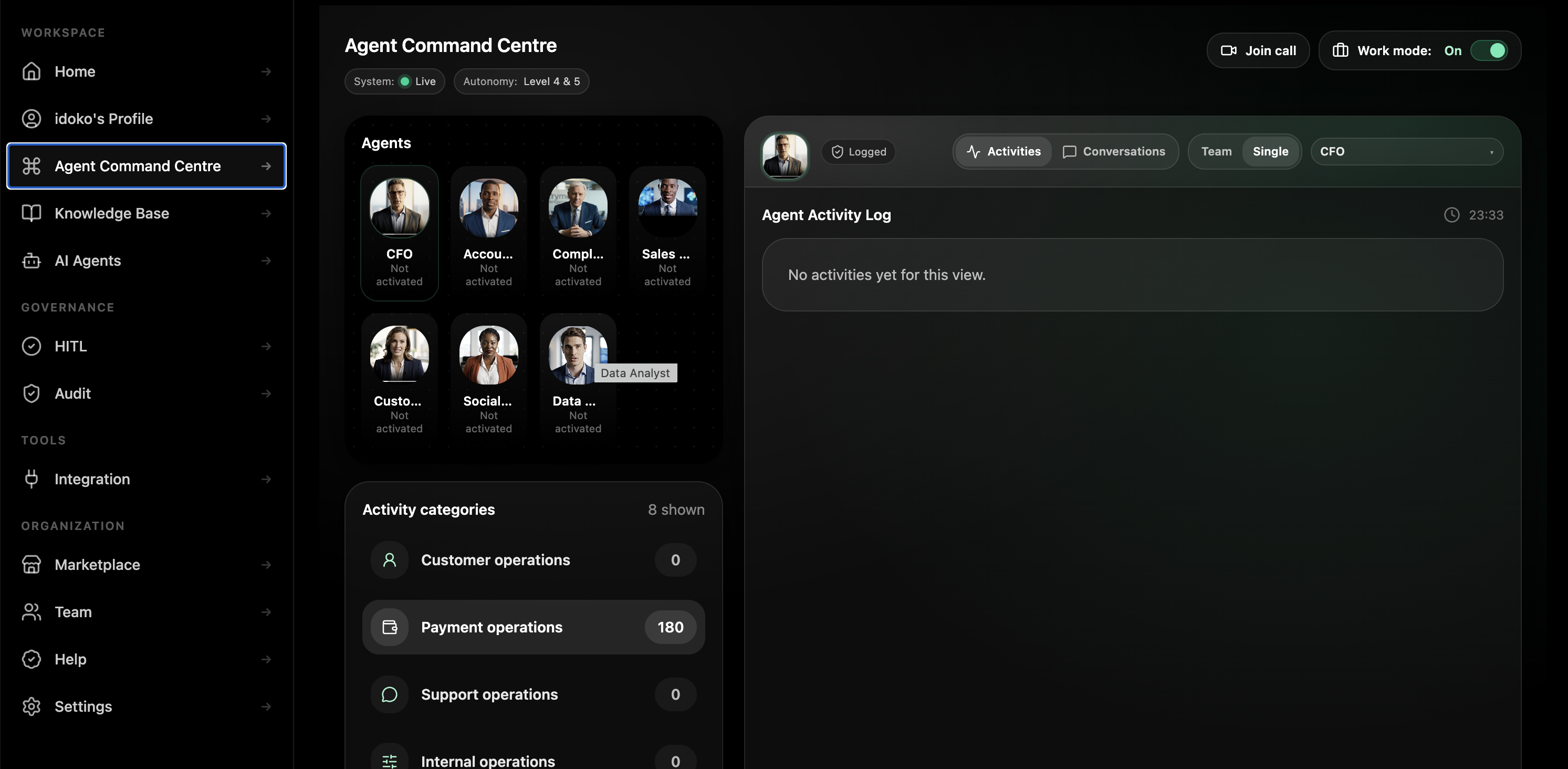Screen dimensions: 1568x769
Task: Click the Settings gear icon
Action: point(31,706)
